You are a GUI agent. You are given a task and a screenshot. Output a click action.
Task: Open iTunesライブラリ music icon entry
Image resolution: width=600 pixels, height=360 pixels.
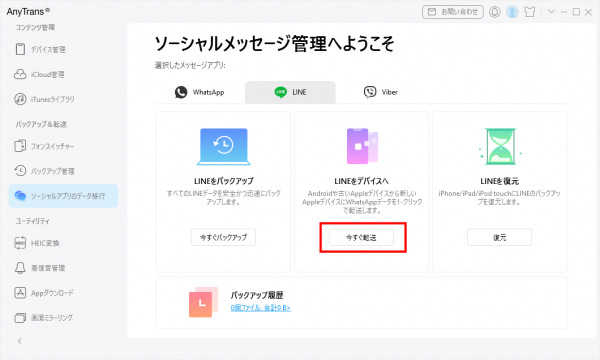pyautogui.click(x=44, y=99)
